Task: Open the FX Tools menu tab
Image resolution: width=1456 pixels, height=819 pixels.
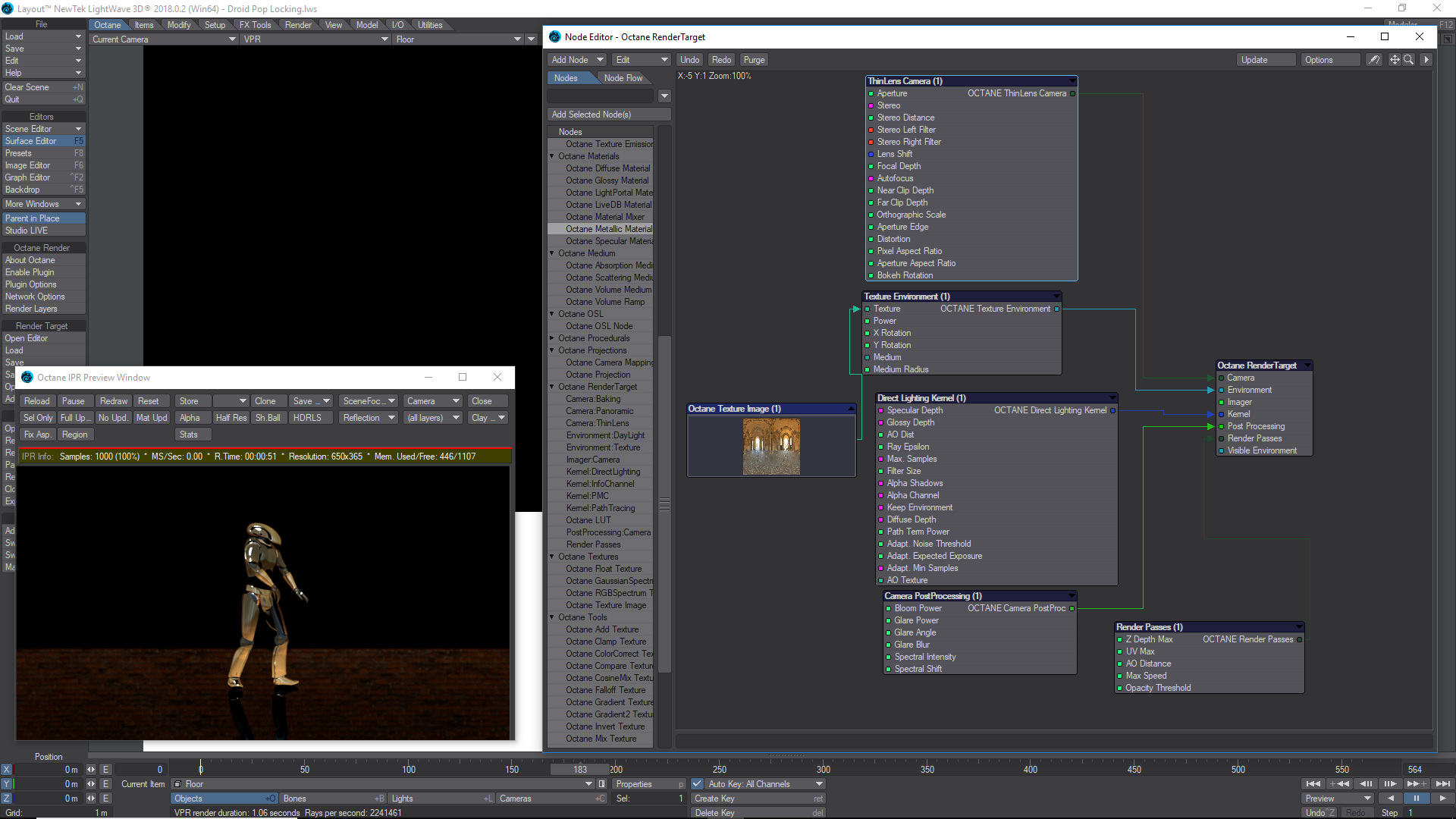Action: pos(255,25)
